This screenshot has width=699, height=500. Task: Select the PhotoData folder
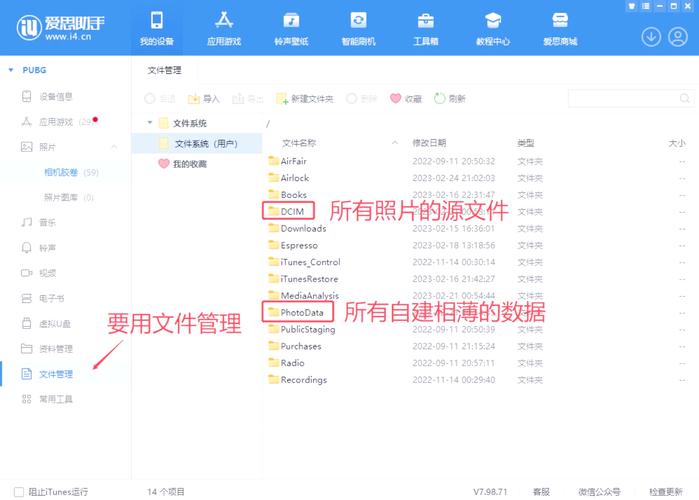pos(296,312)
